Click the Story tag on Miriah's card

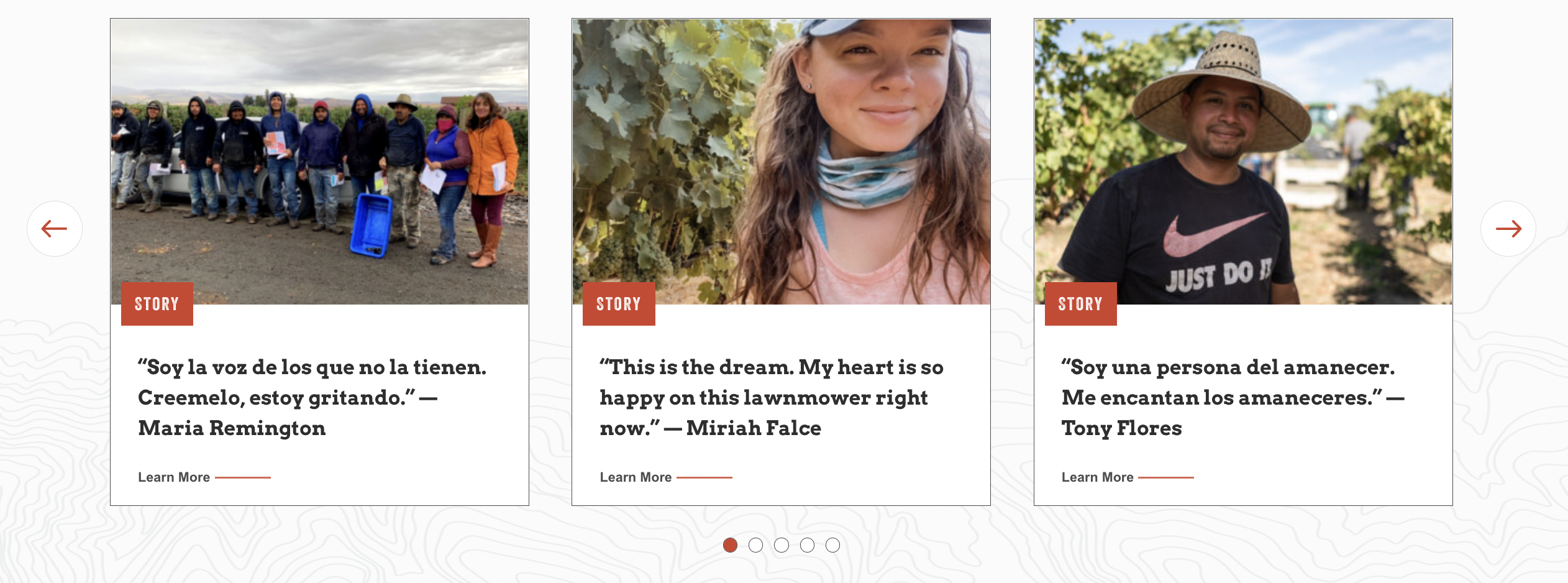click(x=618, y=304)
